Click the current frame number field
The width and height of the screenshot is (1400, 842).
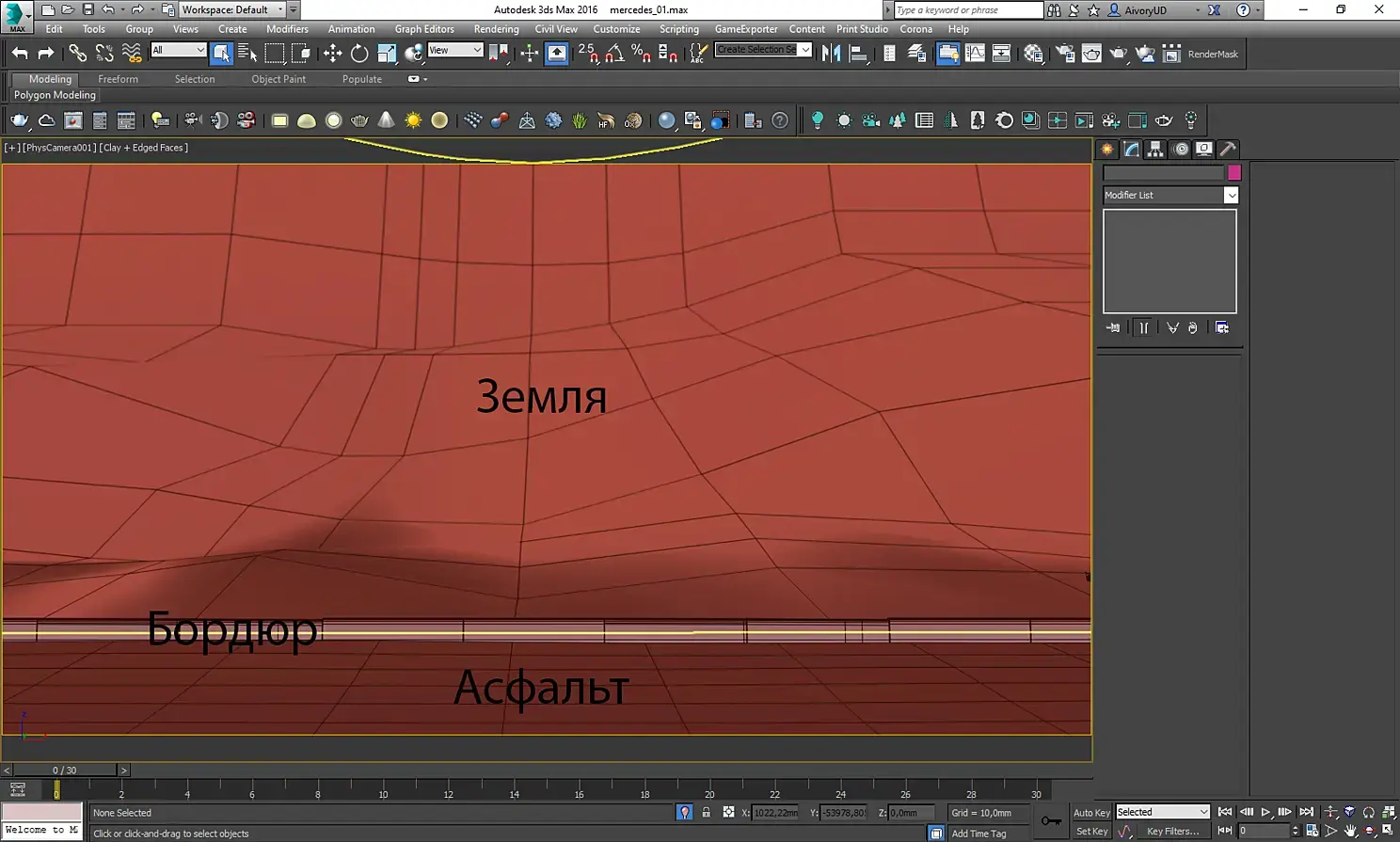[1264, 831]
